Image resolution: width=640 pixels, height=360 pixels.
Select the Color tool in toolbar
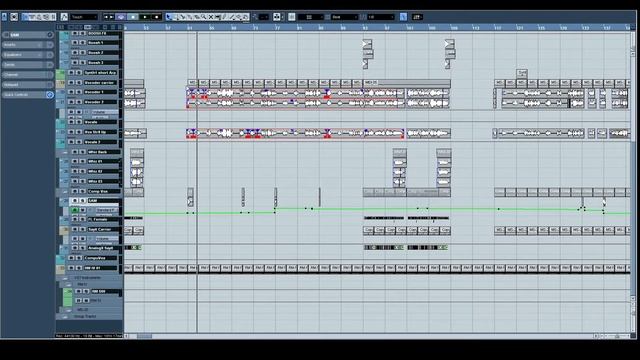pos(245,17)
